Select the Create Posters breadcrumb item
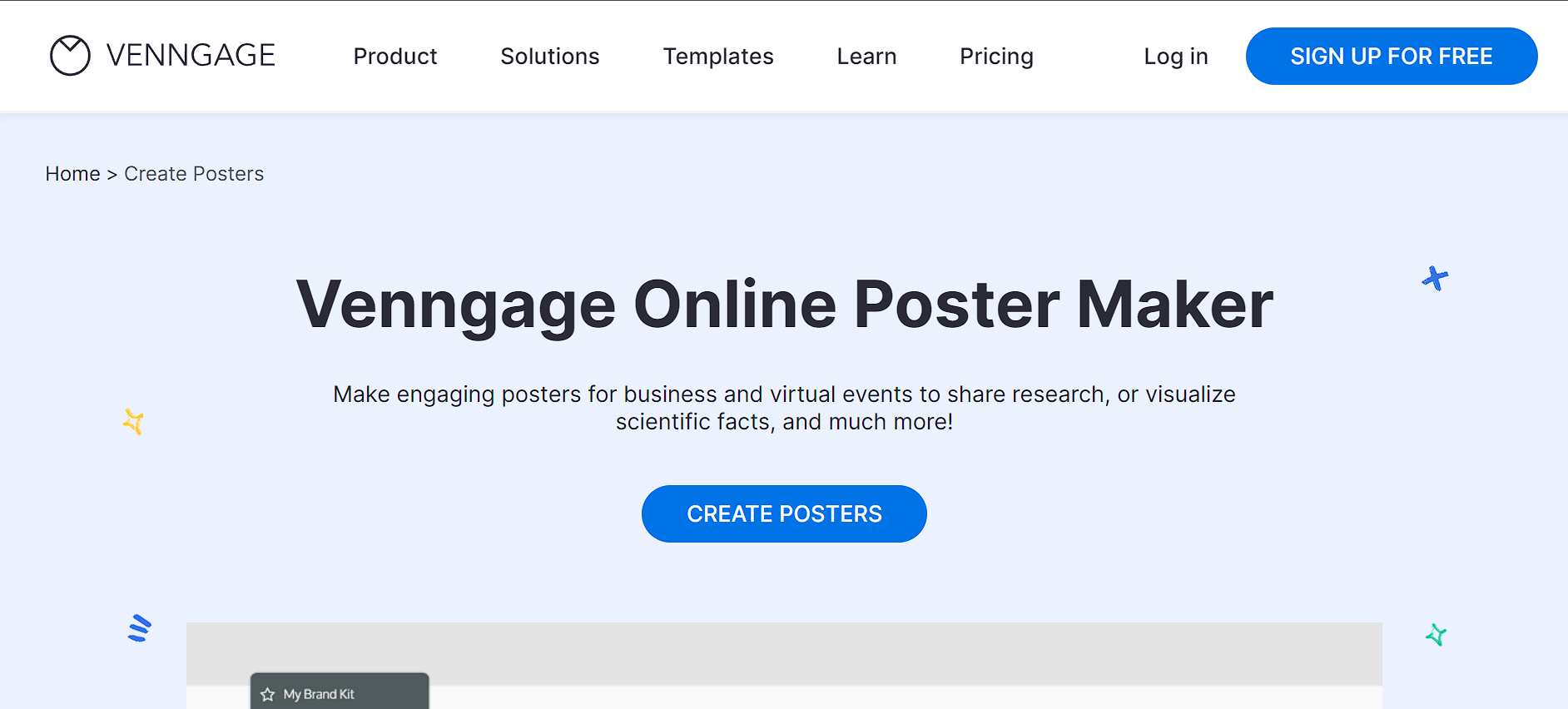This screenshot has height=709, width=1568. 194,173
